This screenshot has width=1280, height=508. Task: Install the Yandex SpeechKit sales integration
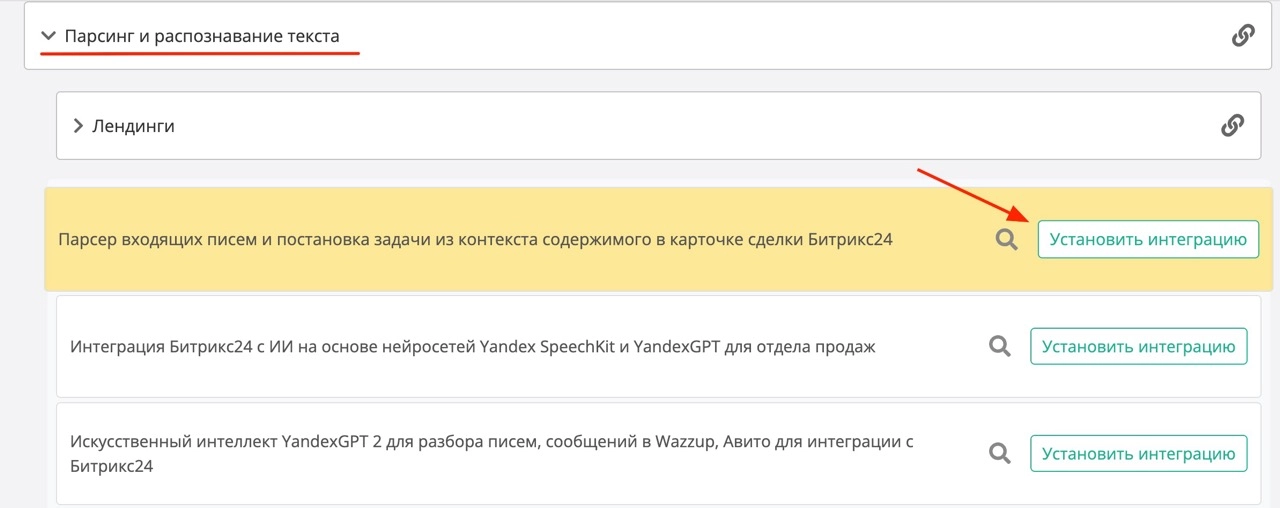[x=1139, y=347]
